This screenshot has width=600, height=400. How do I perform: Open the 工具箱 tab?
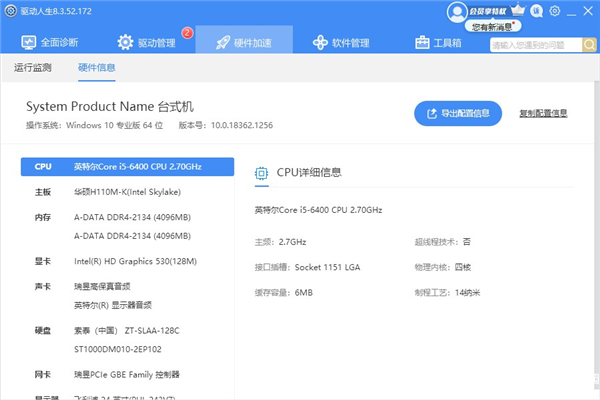tap(438, 42)
